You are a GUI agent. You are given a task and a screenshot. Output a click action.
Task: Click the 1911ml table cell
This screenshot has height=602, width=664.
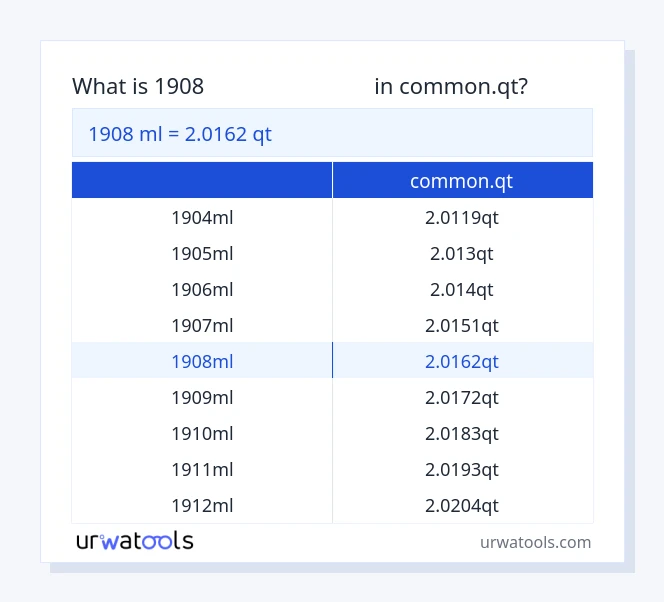[x=202, y=469]
